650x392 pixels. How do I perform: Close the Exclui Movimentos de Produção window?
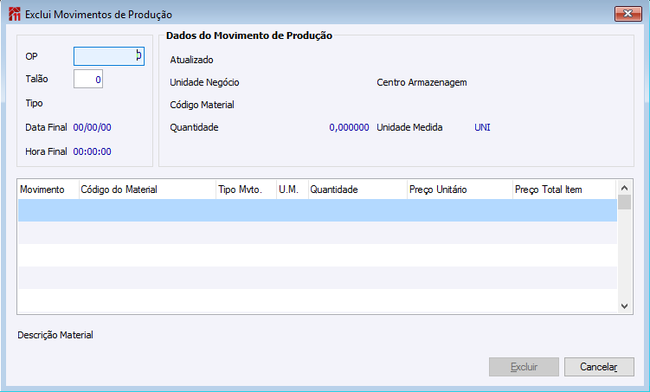(x=628, y=14)
